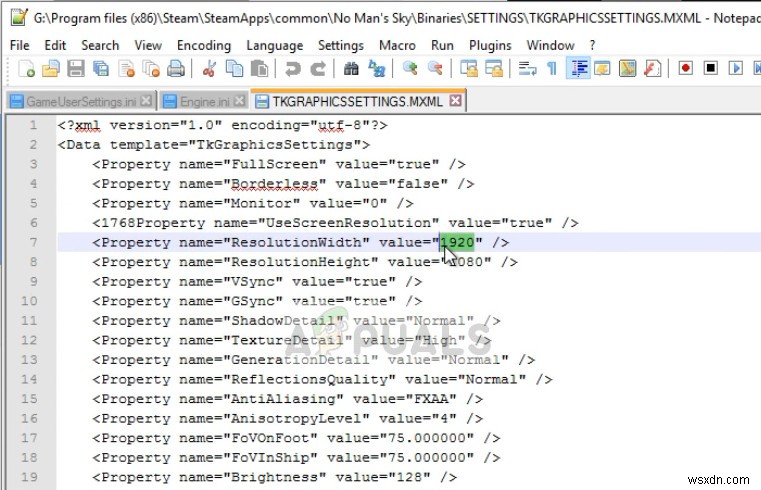The height and width of the screenshot is (490, 761).
Task: Open the Replace dialog icon
Action: coord(377,68)
